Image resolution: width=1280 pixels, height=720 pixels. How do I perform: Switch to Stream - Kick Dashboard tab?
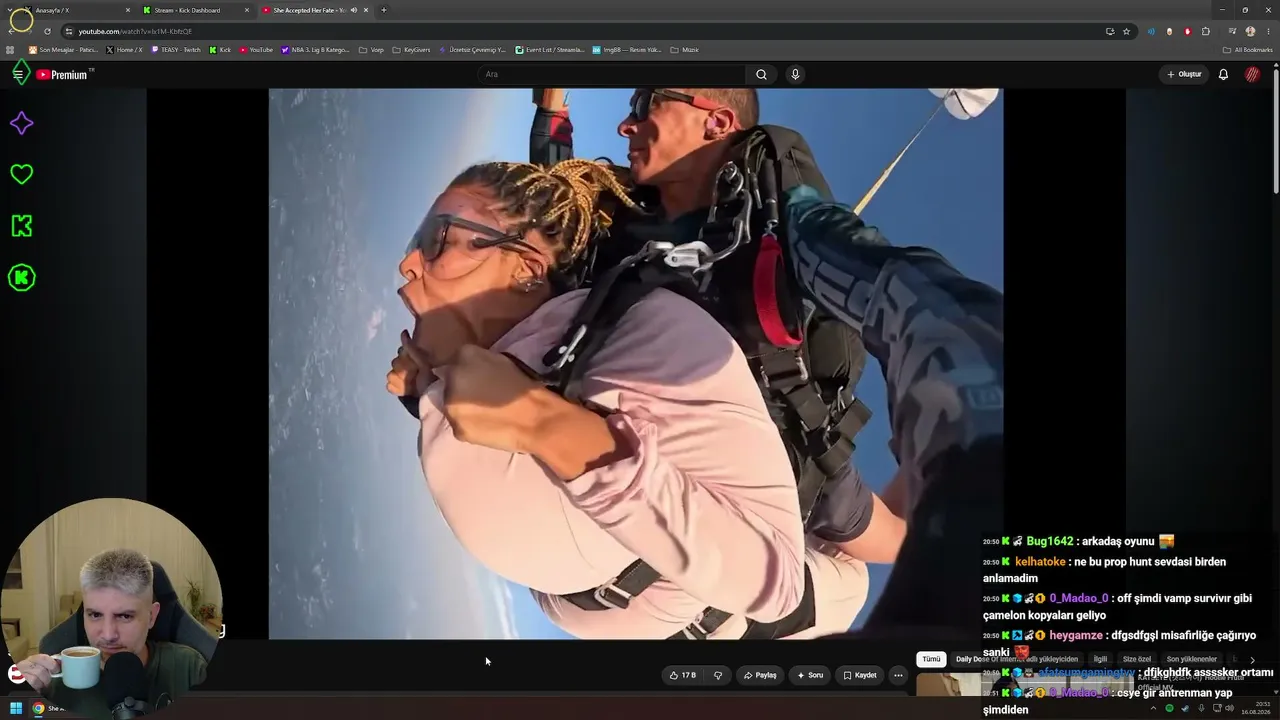coord(196,10)
